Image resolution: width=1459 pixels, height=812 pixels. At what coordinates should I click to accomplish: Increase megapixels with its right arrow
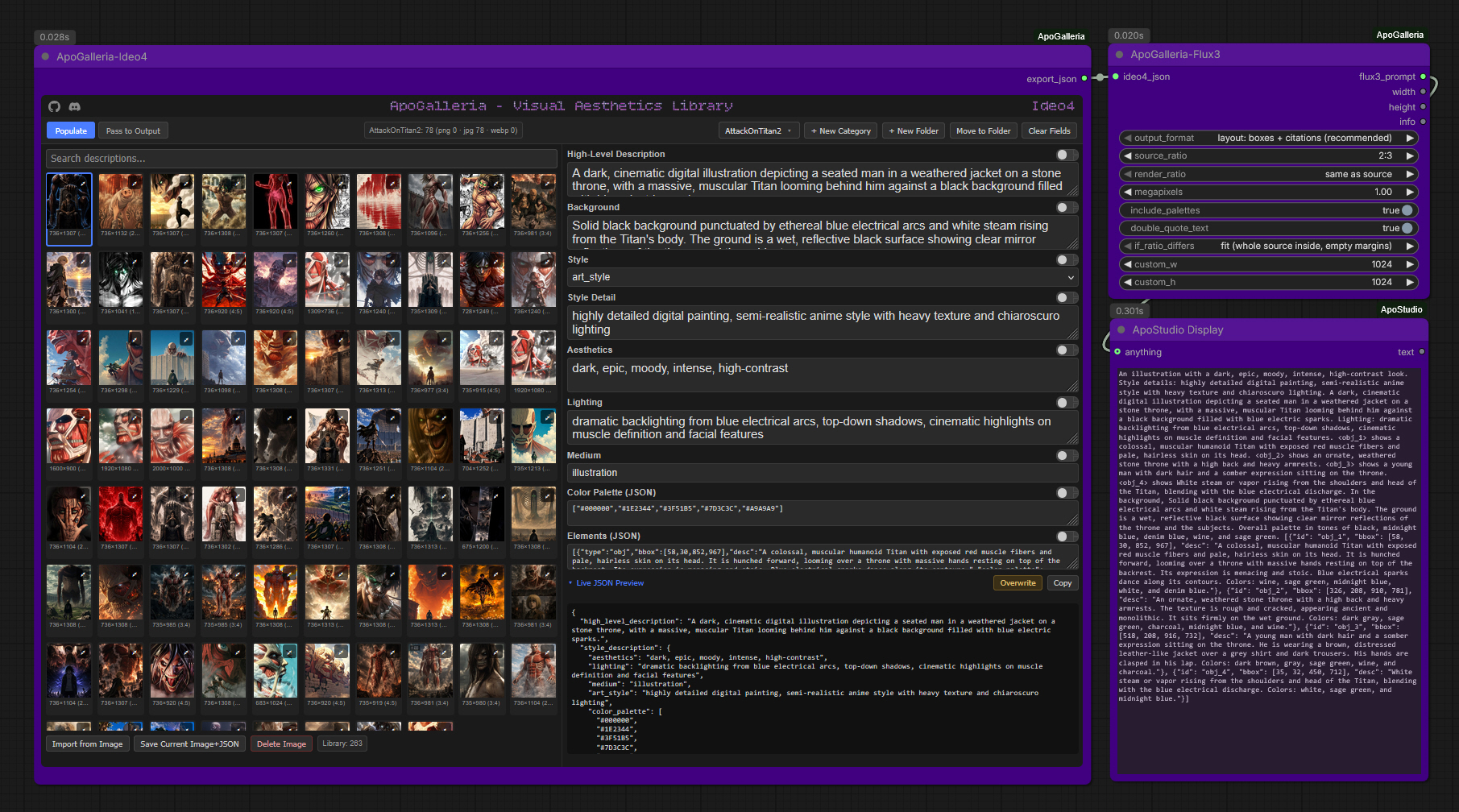pos(1410,192)
